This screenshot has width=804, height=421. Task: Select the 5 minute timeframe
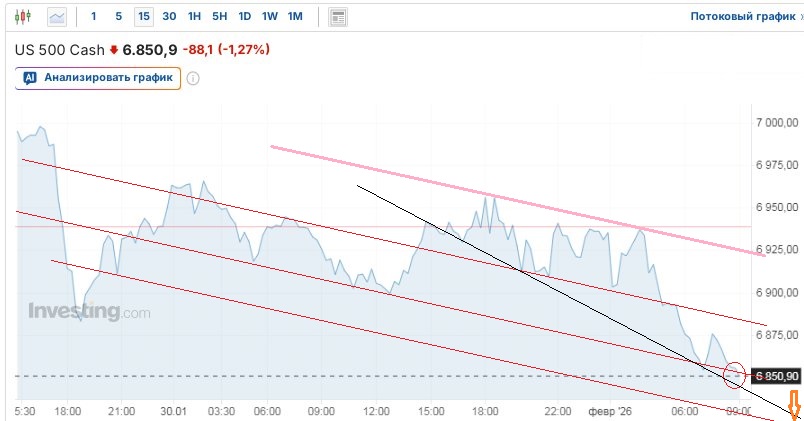pos(118,17)
